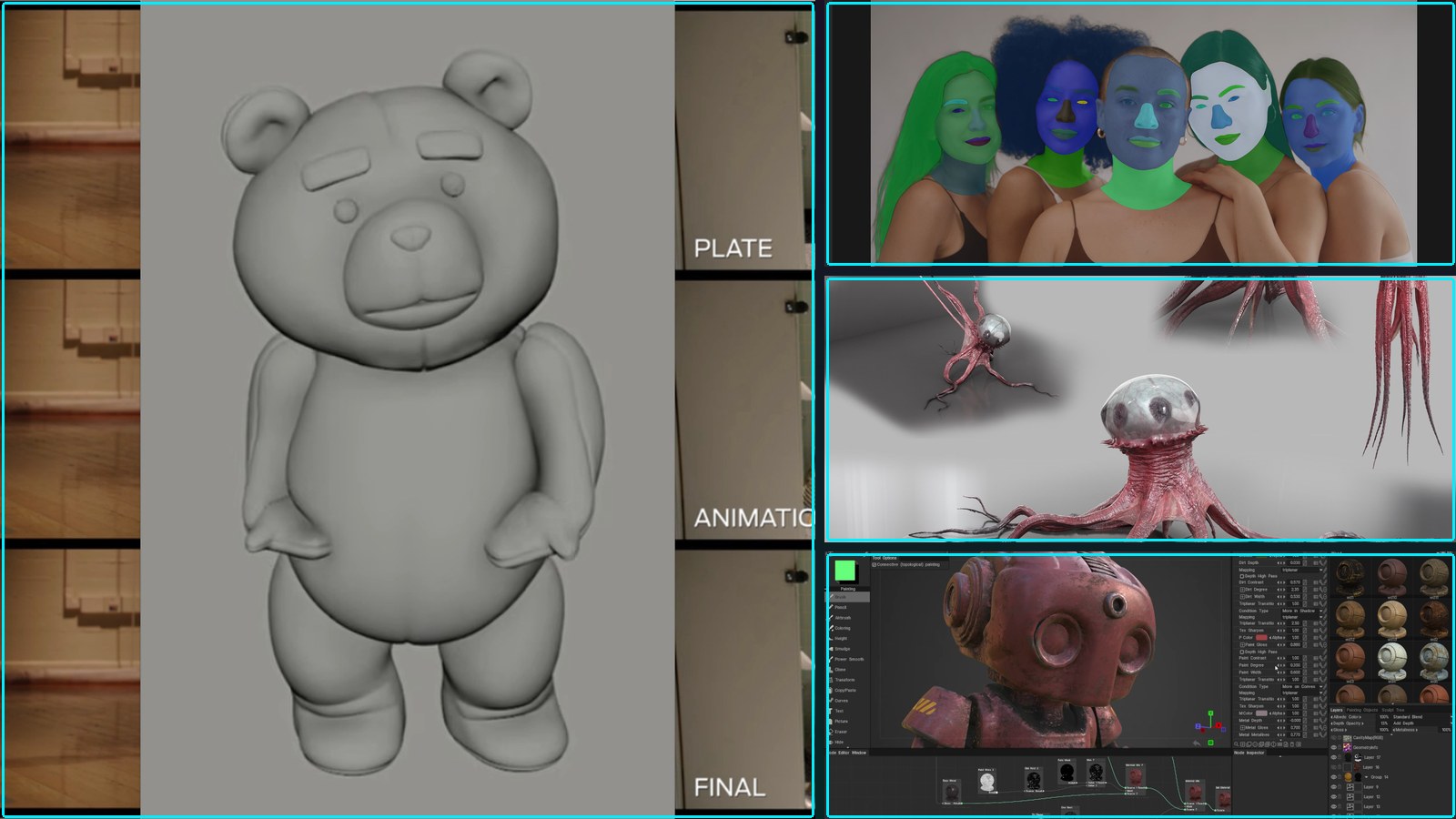Select the Pencil tool
1456x819 pixels.
(x=848, y=607)
